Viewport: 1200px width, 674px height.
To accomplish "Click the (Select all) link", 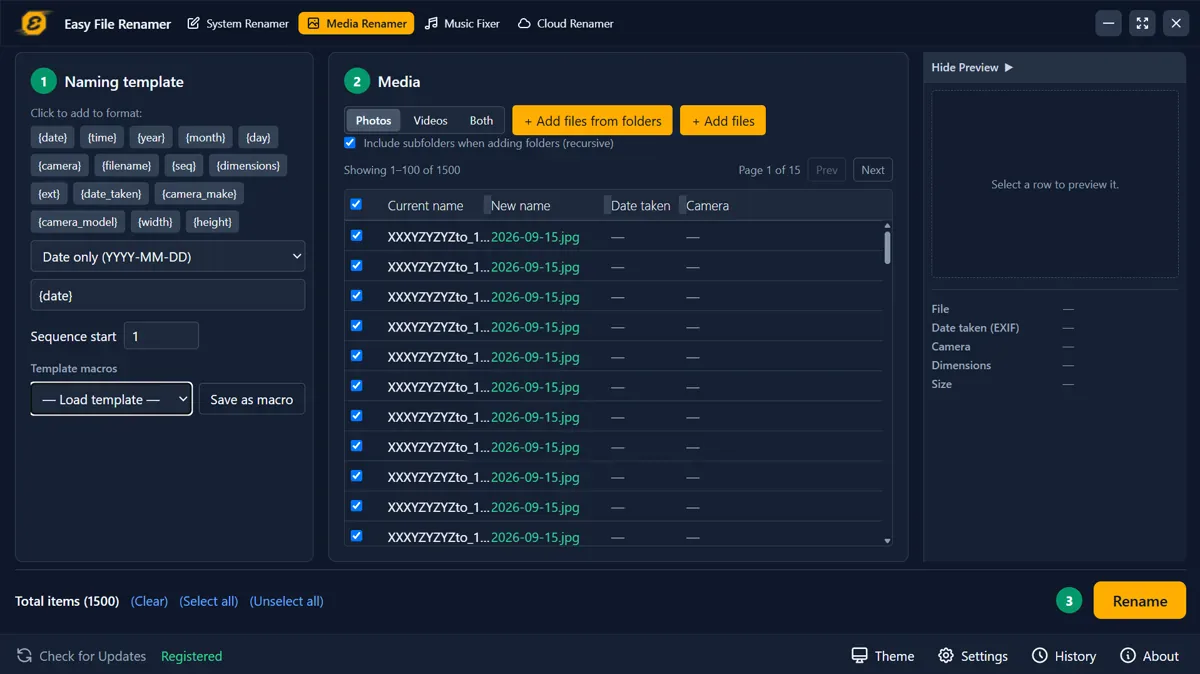I will [x=209, y=601].
